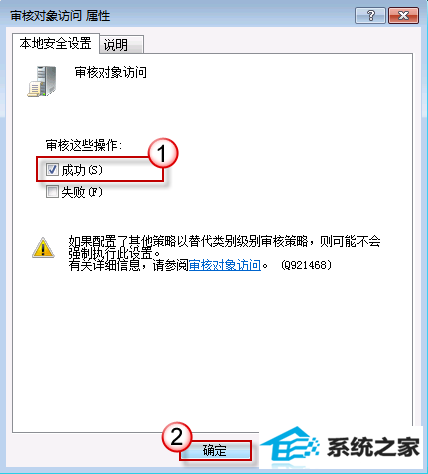Select the 审核对象访问 heading beside server icon

pos(110,72)
